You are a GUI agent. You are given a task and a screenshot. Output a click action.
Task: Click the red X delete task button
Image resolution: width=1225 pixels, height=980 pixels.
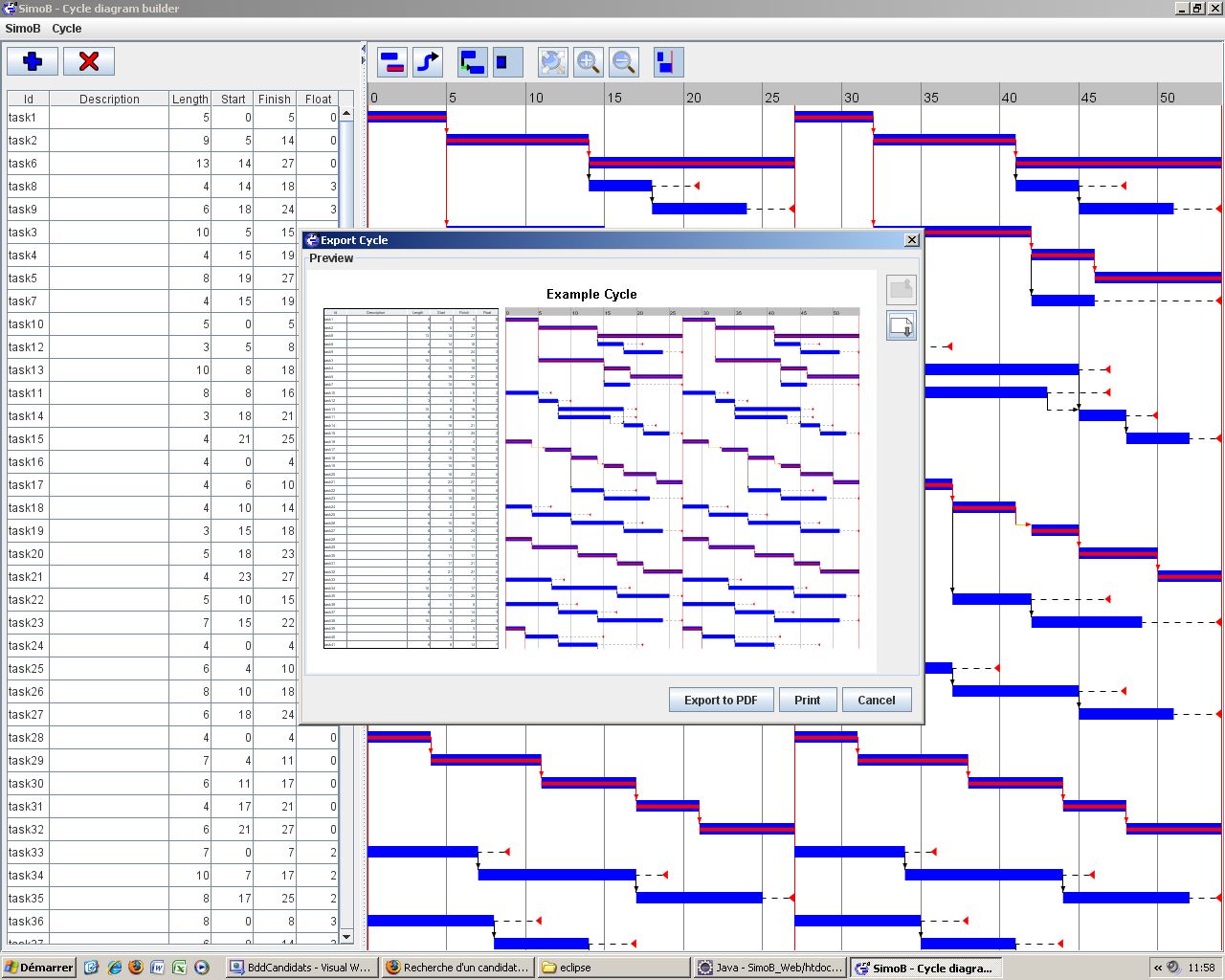coord(89,61)
